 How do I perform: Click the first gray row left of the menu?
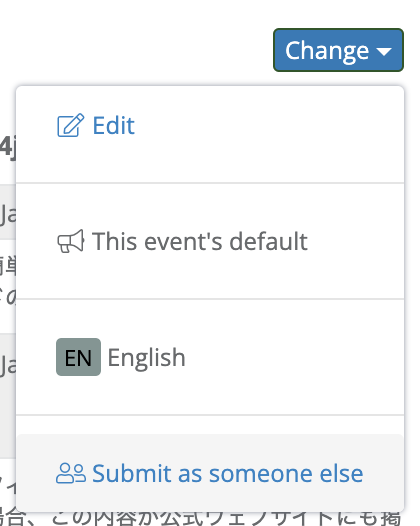coord(8,211)
